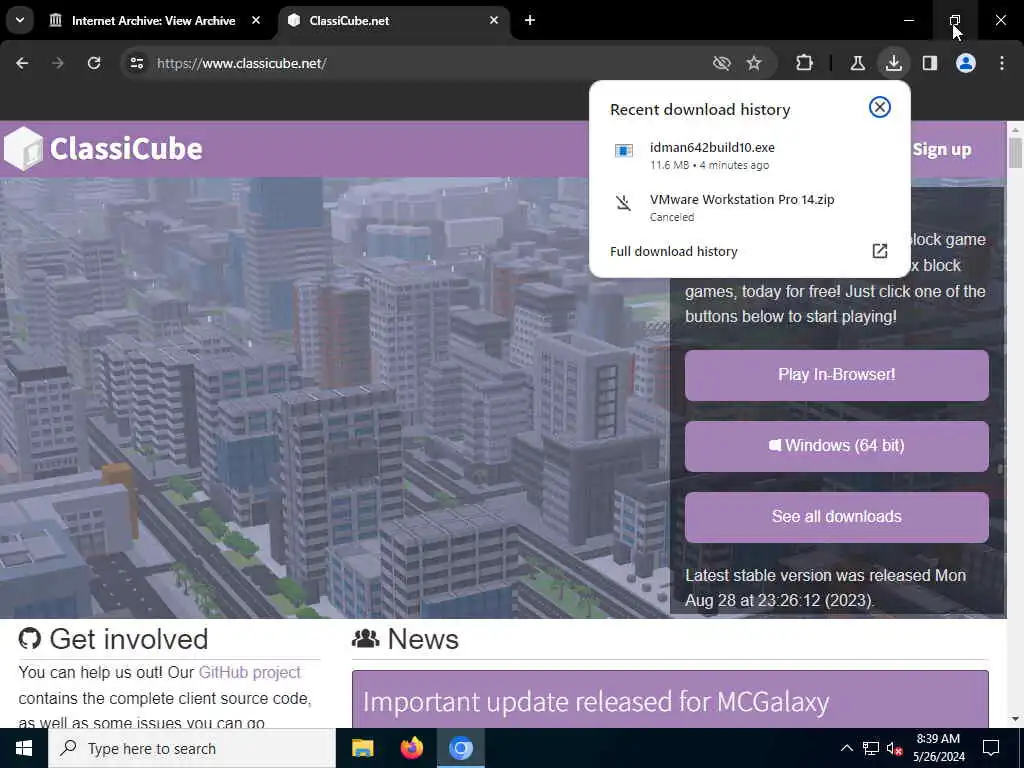
Task: Click the canceled download icon for VMware
Action: tap(624, 202)
